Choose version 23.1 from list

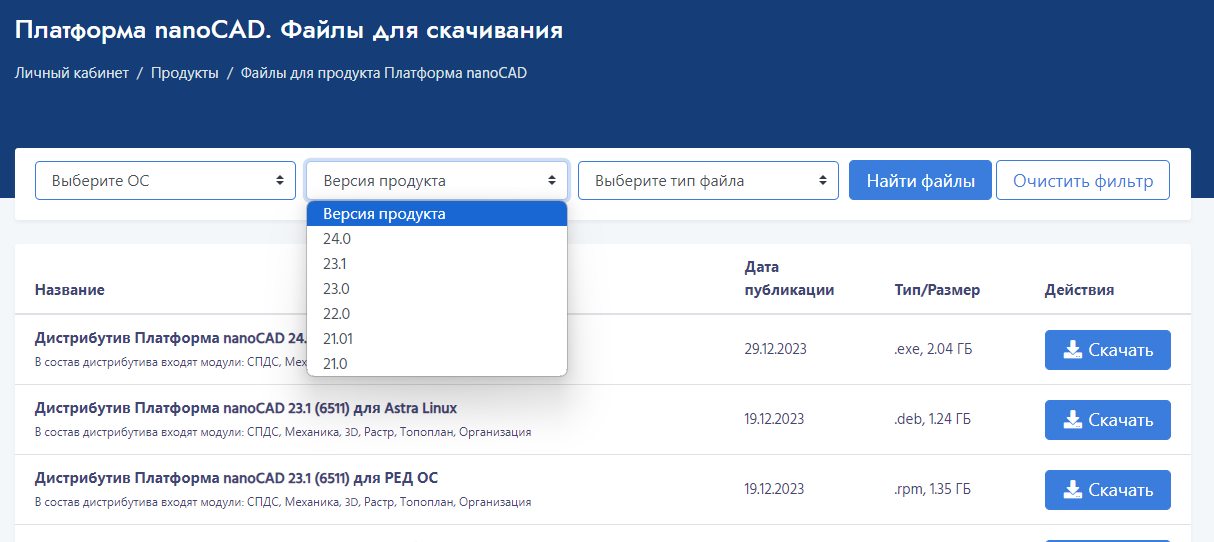(437, 264)
